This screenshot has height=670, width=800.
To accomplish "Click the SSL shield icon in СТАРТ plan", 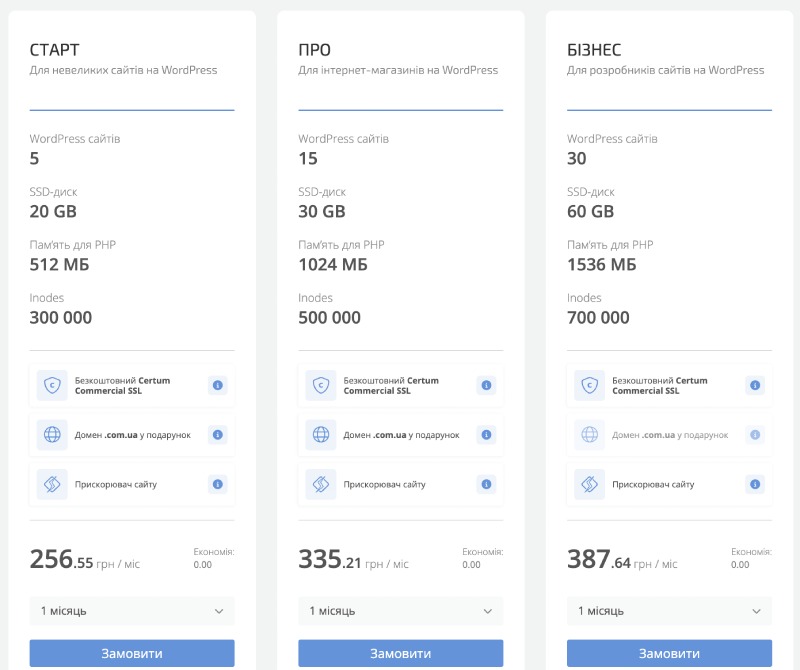I will [53, 385].
